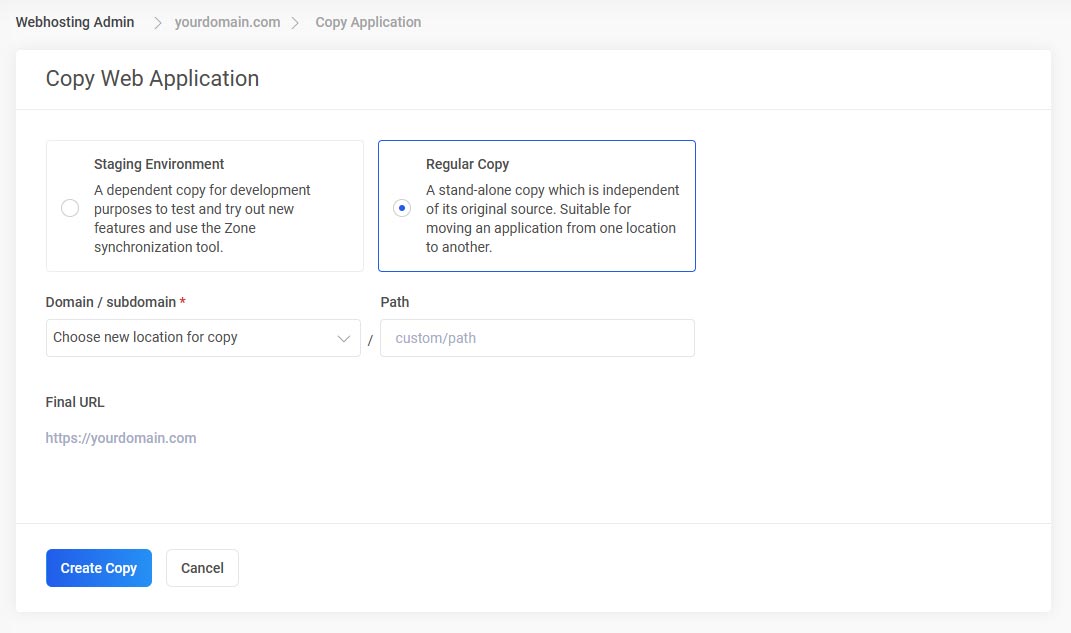Viewport: 1071px width, 633px height.
Task: Select the Regular Copy radio button
Action: point(402,207)
